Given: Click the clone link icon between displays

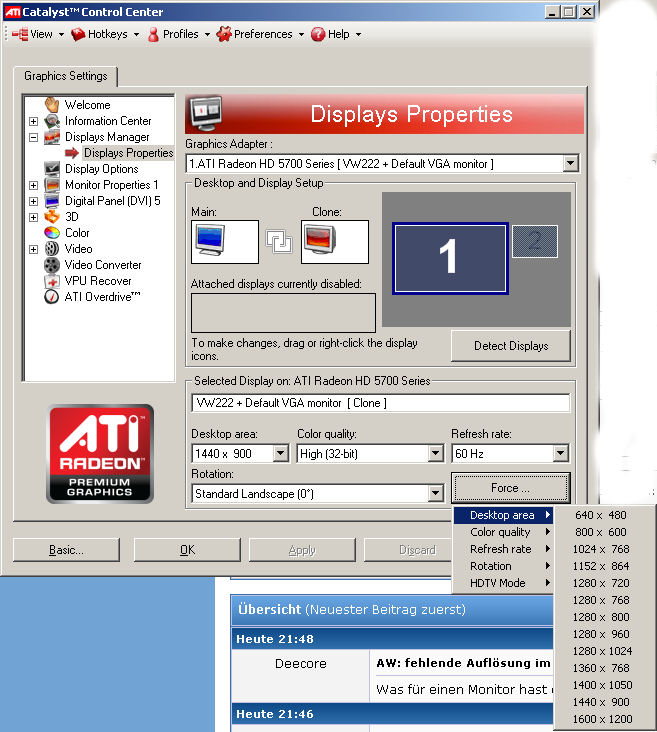Looking at the screenshot, I should pyautogui.click(x=279, y=241).
